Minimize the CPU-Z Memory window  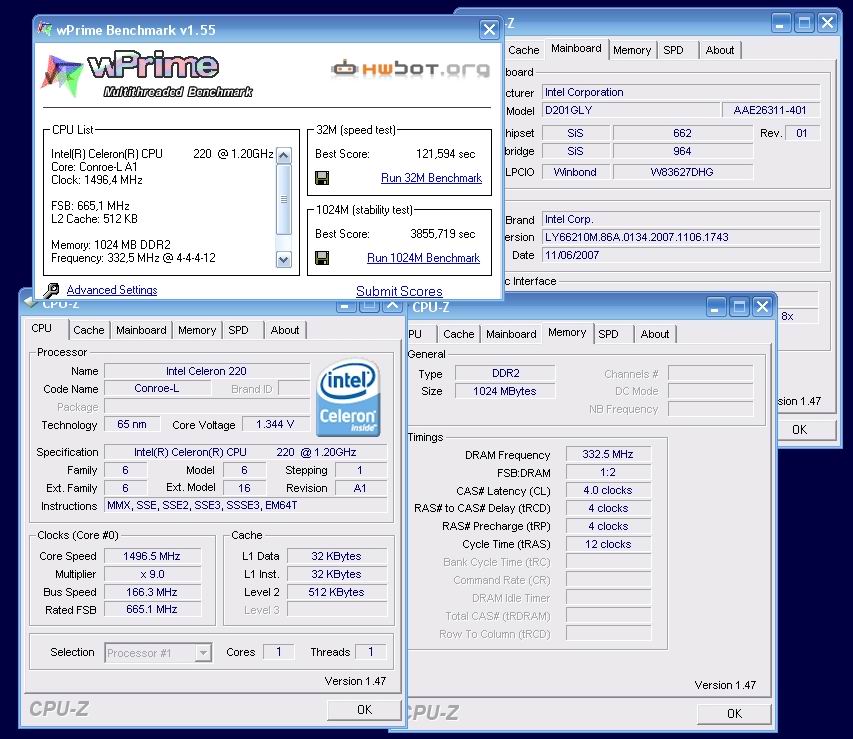click(x=715, y=307)
